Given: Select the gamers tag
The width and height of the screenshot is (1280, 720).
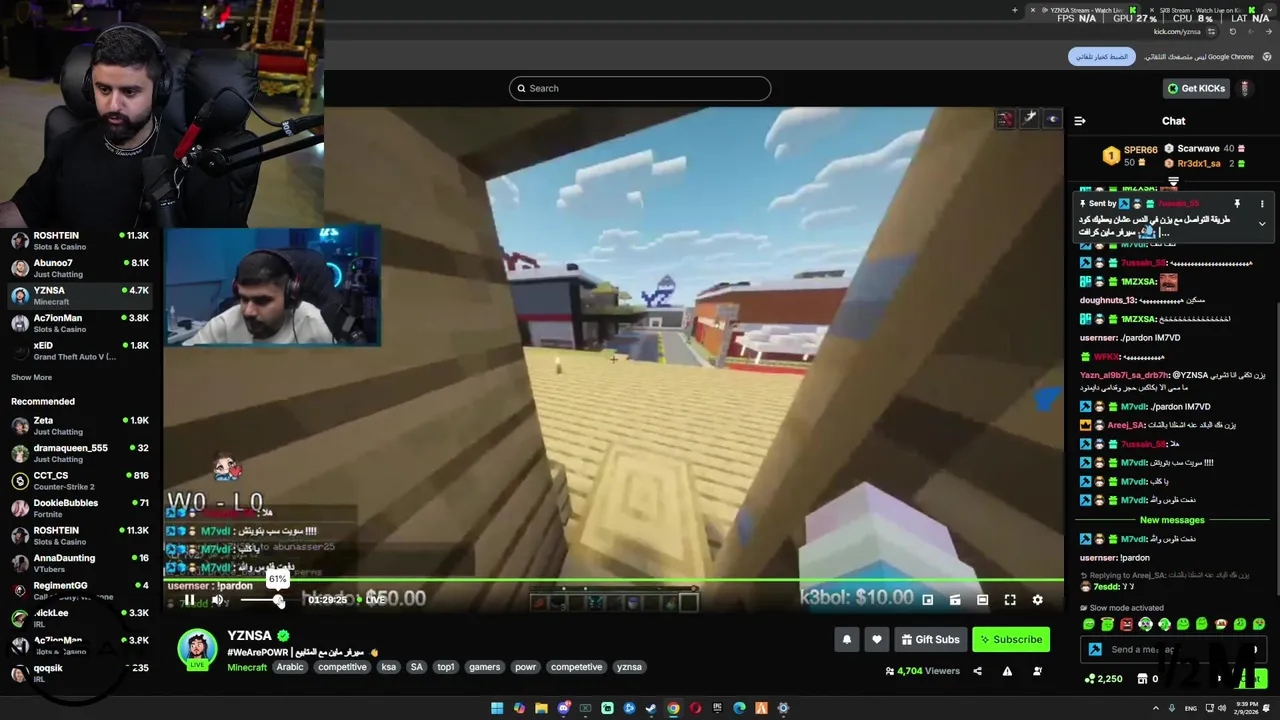Looking at the screenshot, I should pyautogui.click(x=484, y=667).
